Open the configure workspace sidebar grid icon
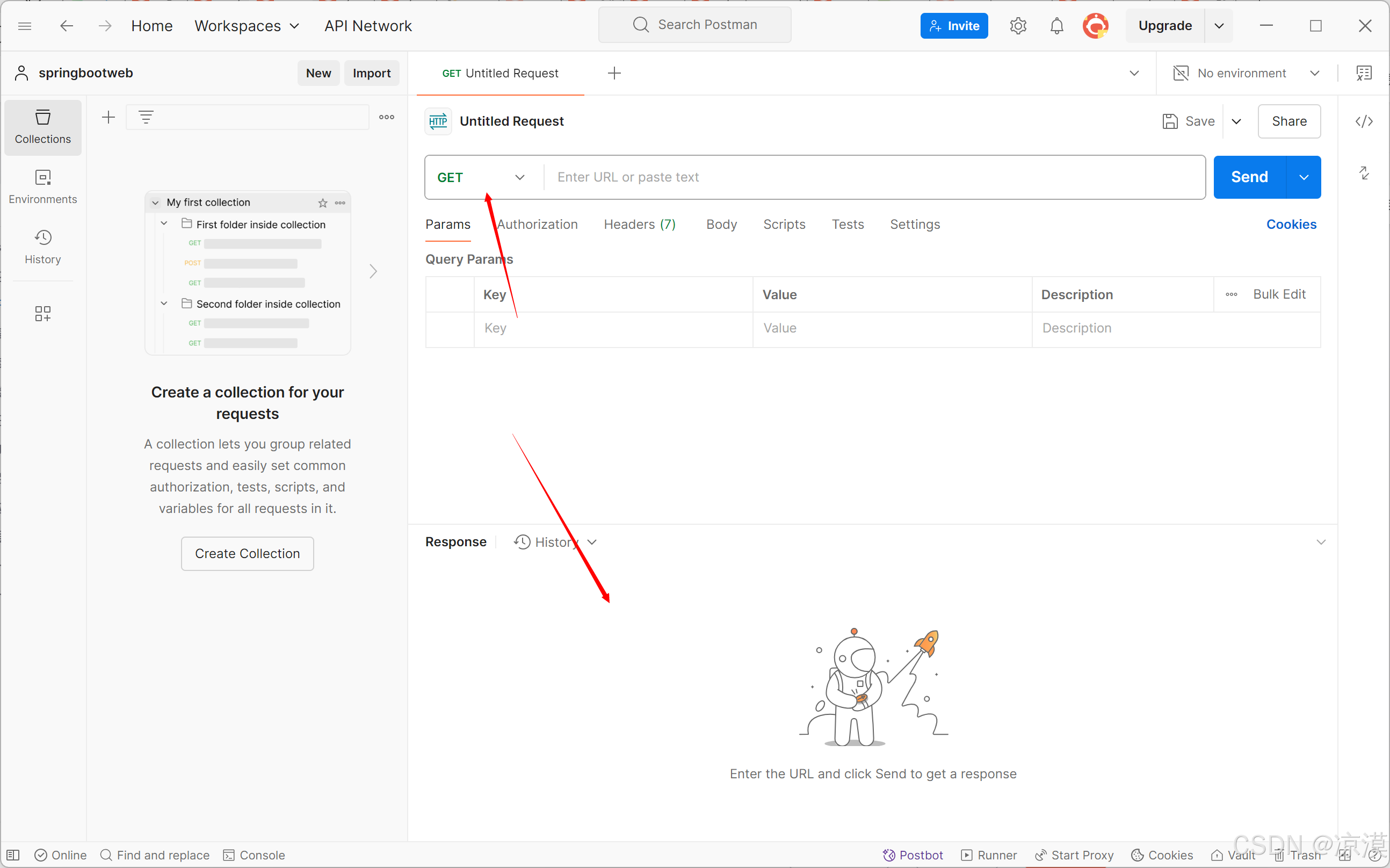The height and width of the screenshot is (868, 1390). coord(43,314)
